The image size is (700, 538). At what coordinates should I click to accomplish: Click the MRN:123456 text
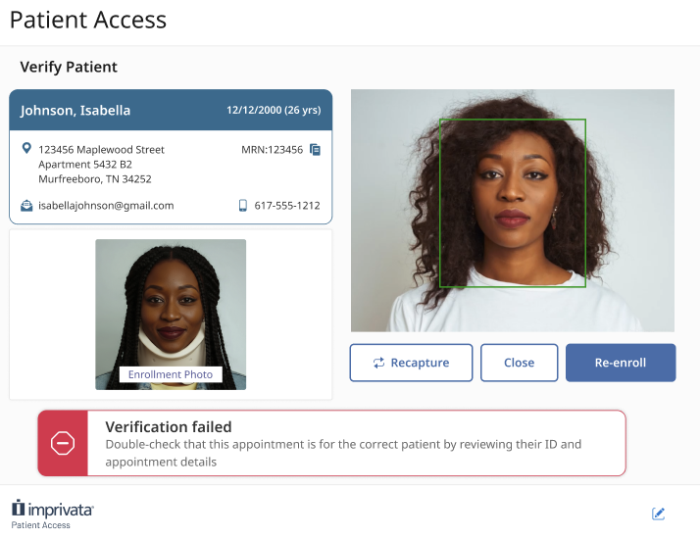tap(272, 150)
